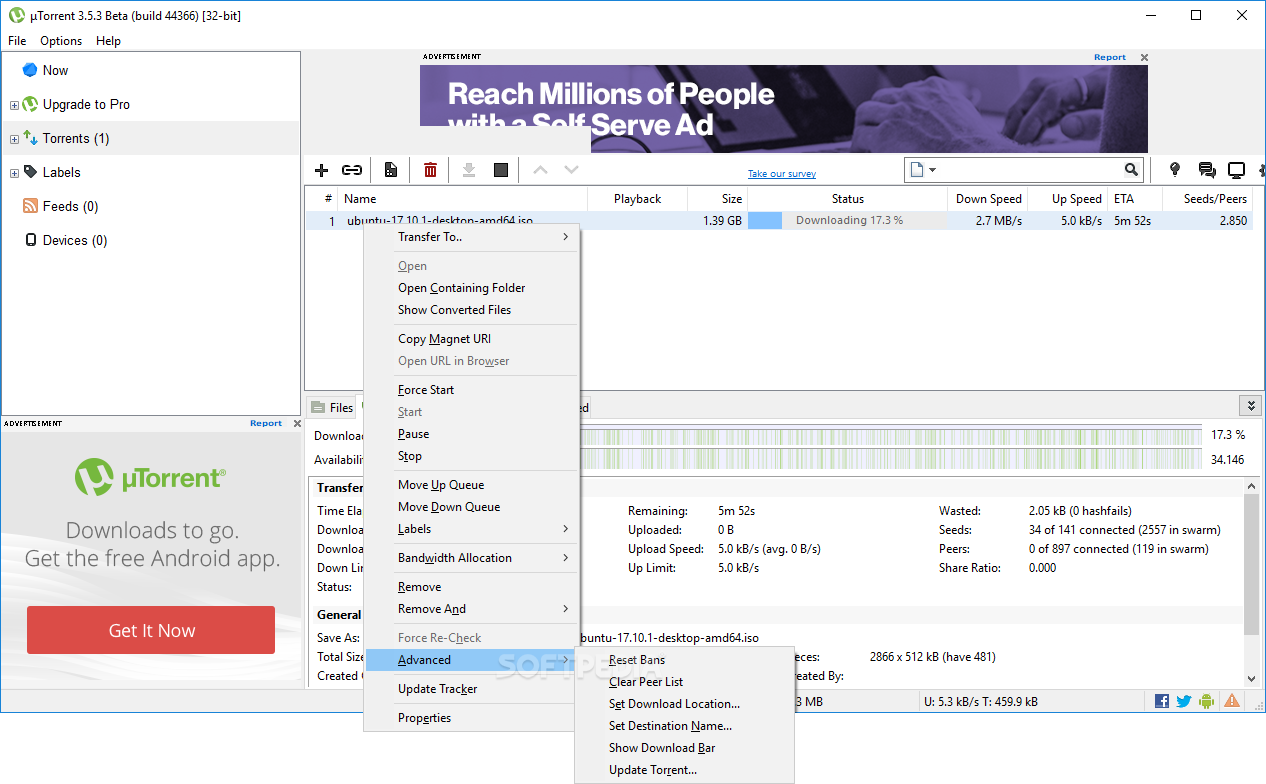This screenshot has width=1266, height=784.
Task: Open the Transfer To.. submenu
Action: coord(472,237)
